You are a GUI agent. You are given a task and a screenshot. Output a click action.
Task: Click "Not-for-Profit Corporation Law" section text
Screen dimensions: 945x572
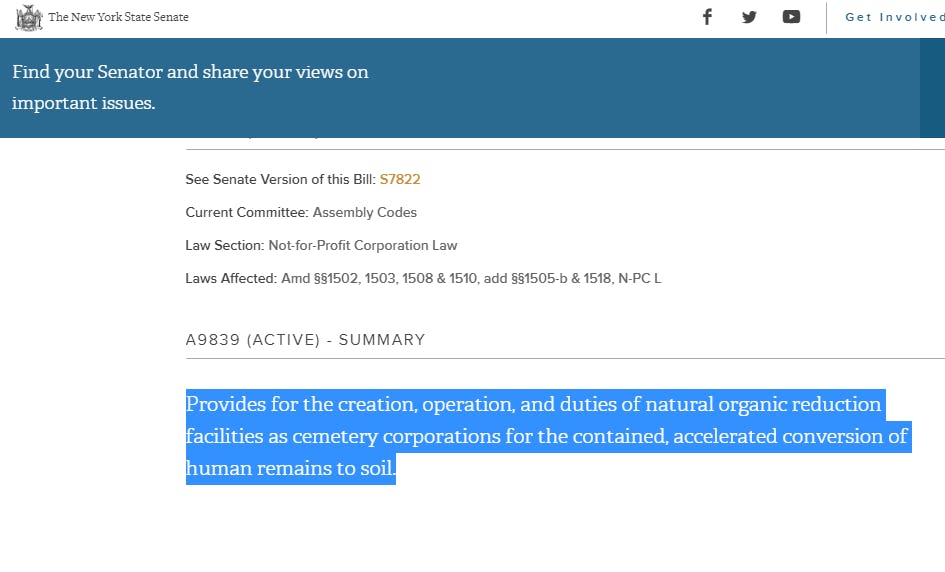coord(363,246)
